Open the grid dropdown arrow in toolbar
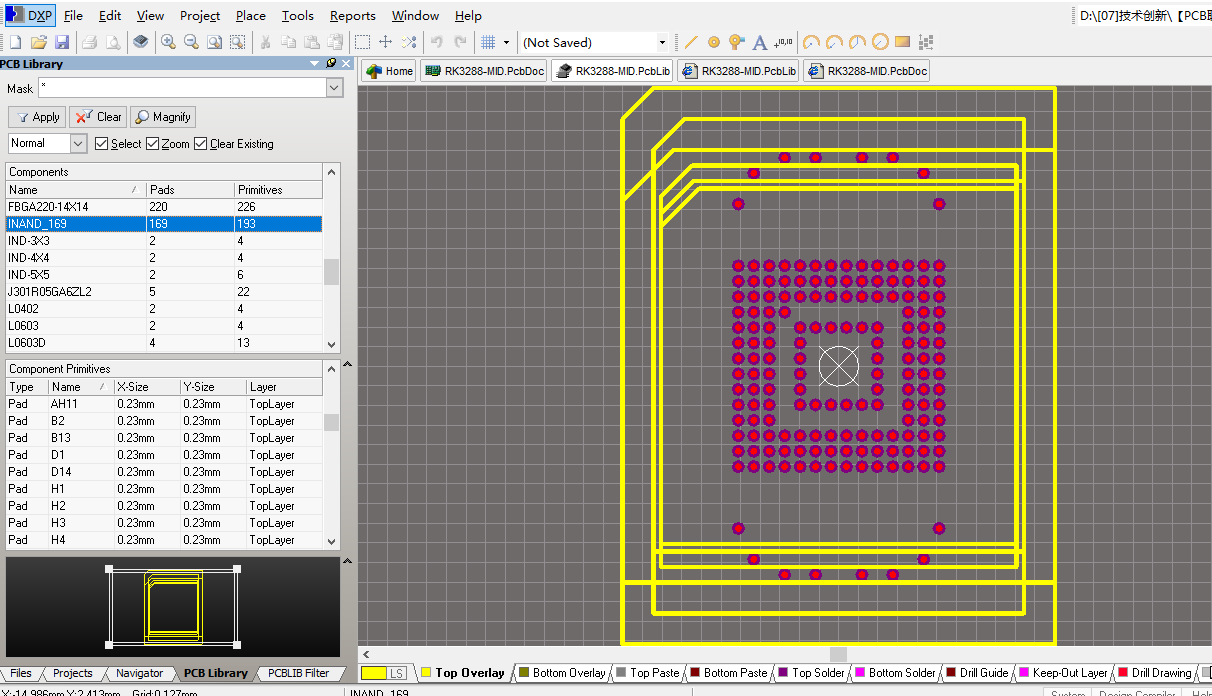The height and width of the screenshot is (696, 1212). pos(506,42)
